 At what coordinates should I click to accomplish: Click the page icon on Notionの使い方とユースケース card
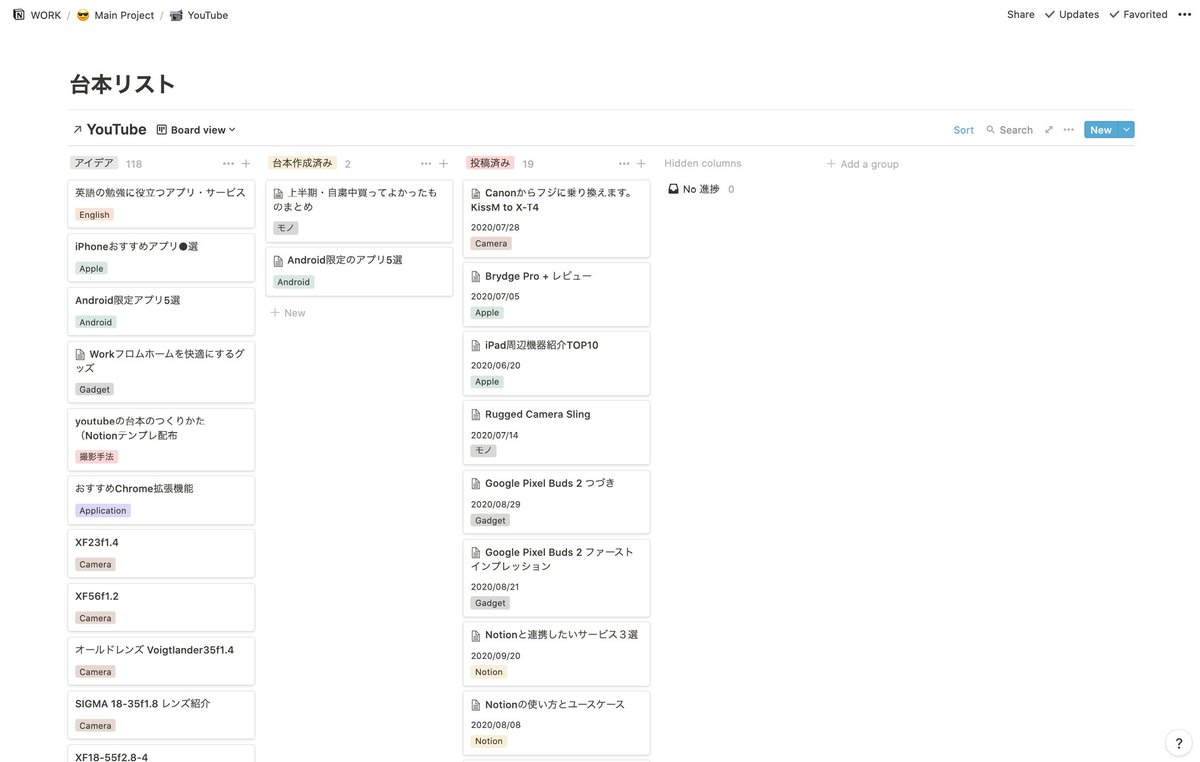pyautogui.click(x=476, y=705)
